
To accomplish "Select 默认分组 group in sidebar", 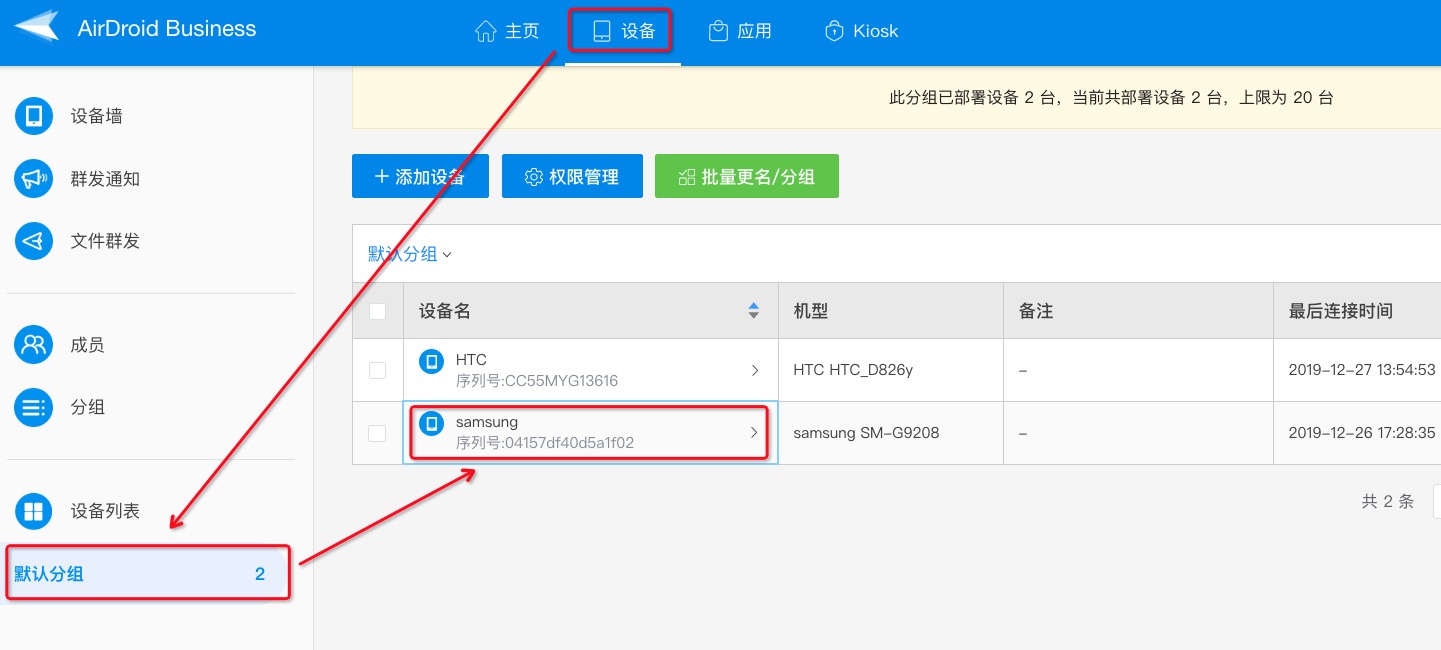I will (148, 573).
